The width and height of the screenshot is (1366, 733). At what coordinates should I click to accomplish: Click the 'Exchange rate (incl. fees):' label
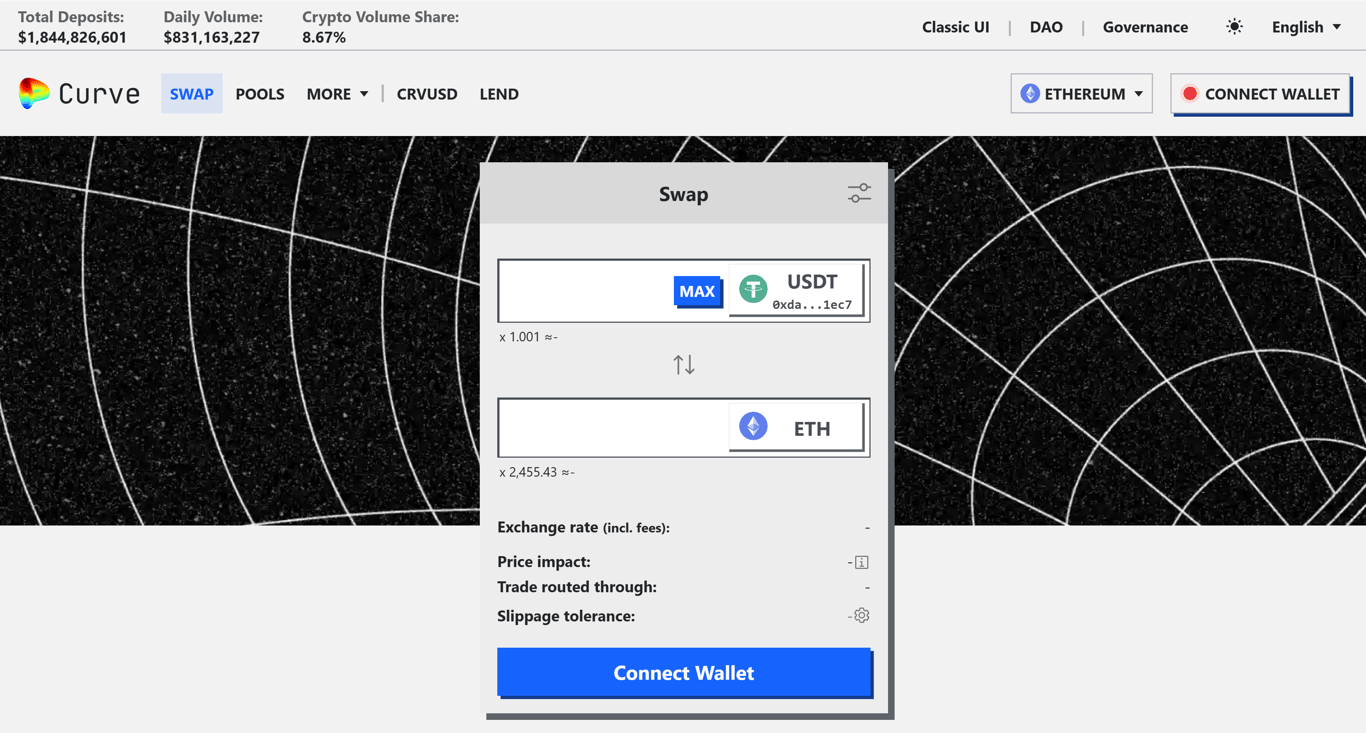pyautogui.click(x=583, y=527)
